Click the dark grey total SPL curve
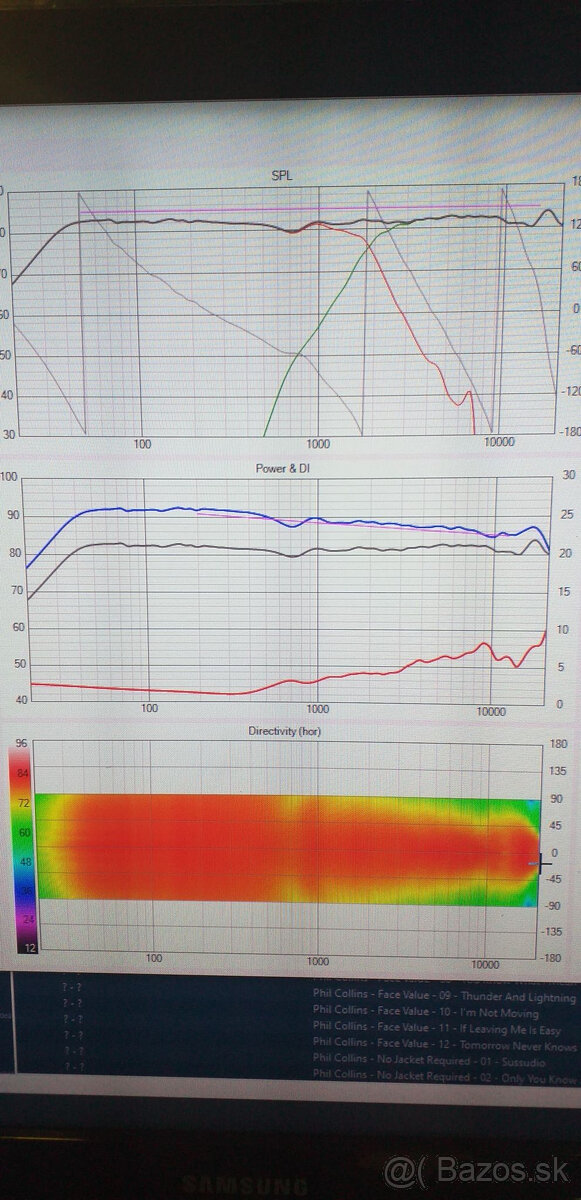581x1200 pixels. 200,222
